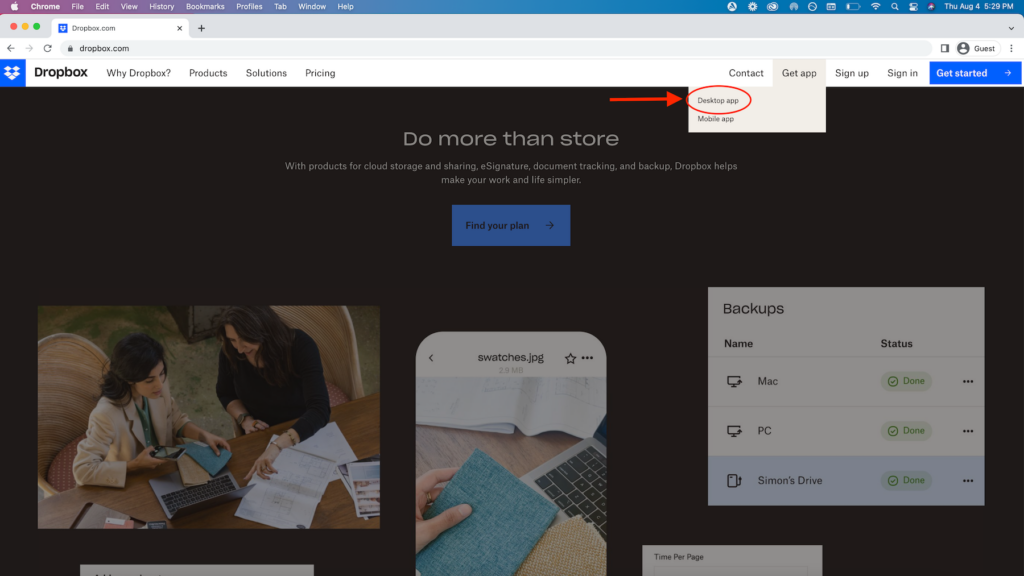Open the Edit menu

tap(102, 7)
